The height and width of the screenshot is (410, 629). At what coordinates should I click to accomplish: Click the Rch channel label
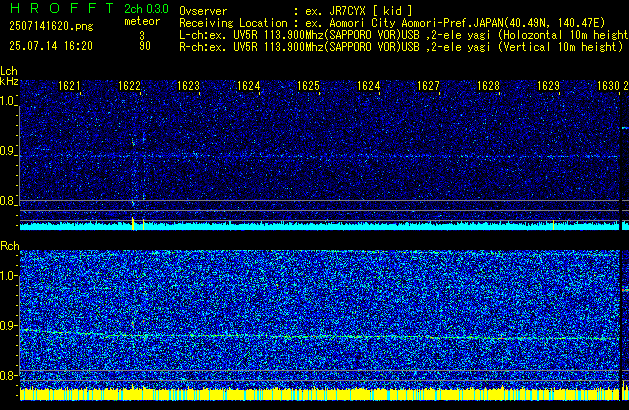point(10,246)
